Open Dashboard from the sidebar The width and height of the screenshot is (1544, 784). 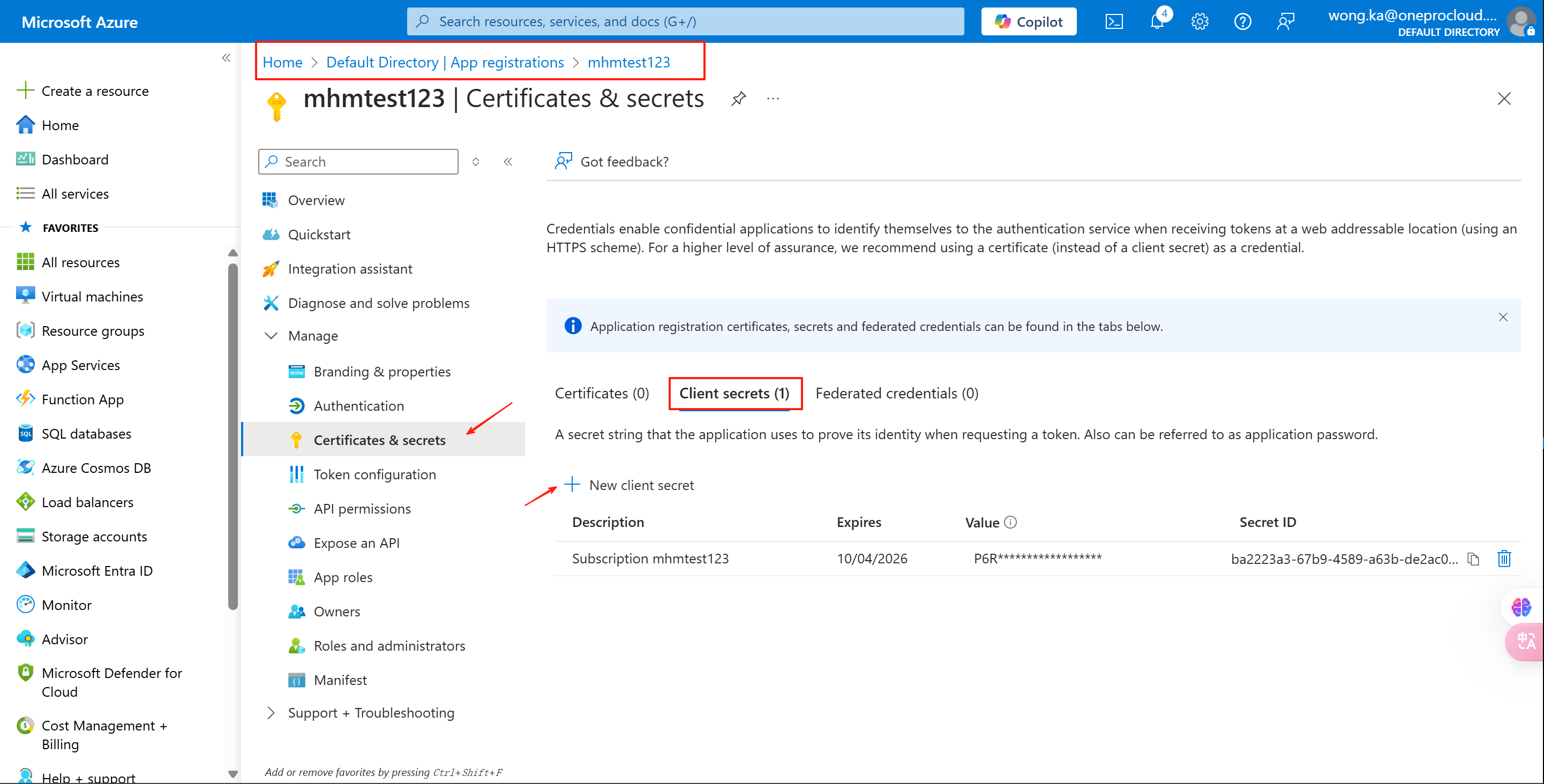62,159
